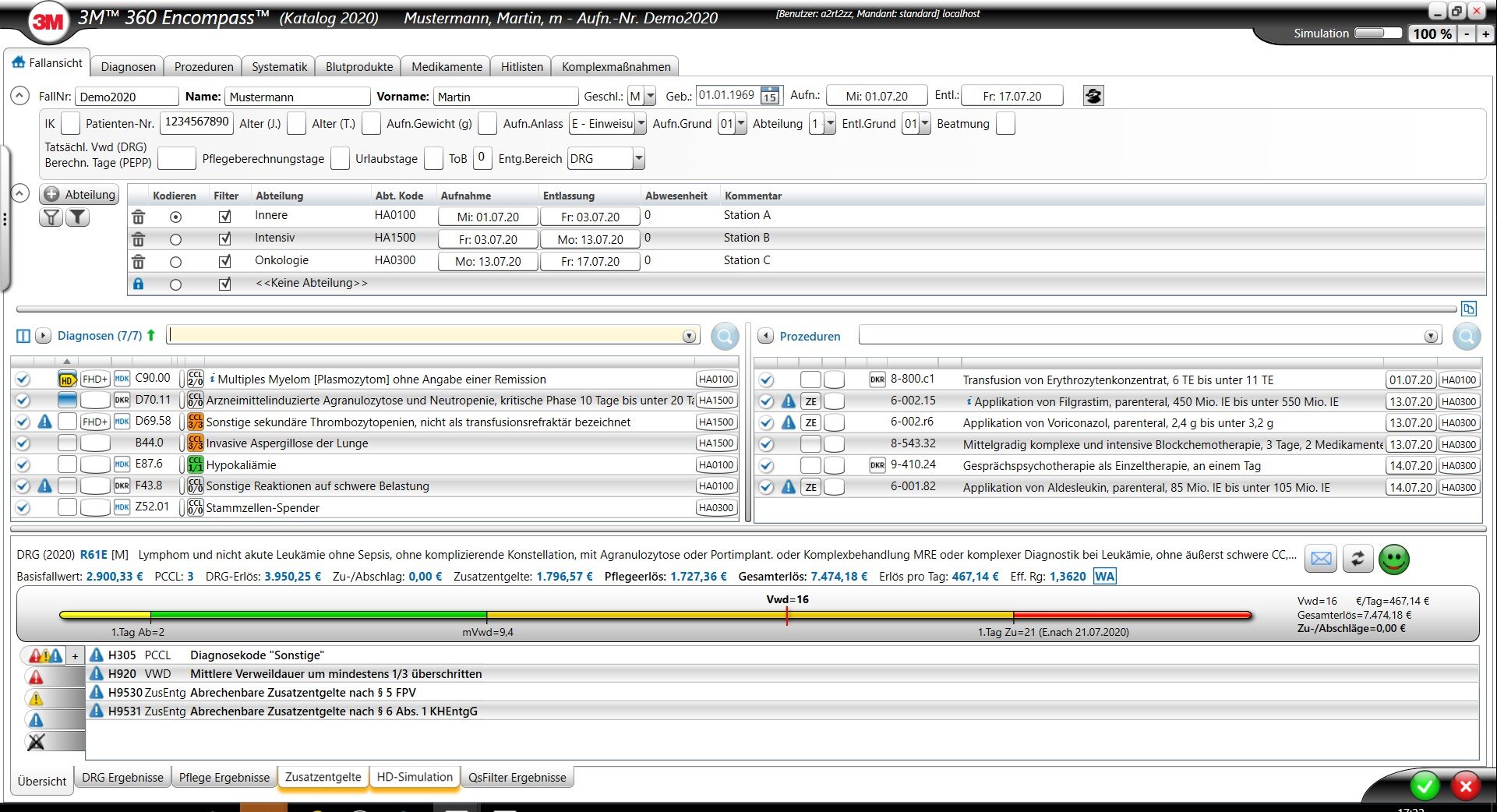Click the FHD+ badge for C90.00
The image size is (1497, 812).
[94, 380]
